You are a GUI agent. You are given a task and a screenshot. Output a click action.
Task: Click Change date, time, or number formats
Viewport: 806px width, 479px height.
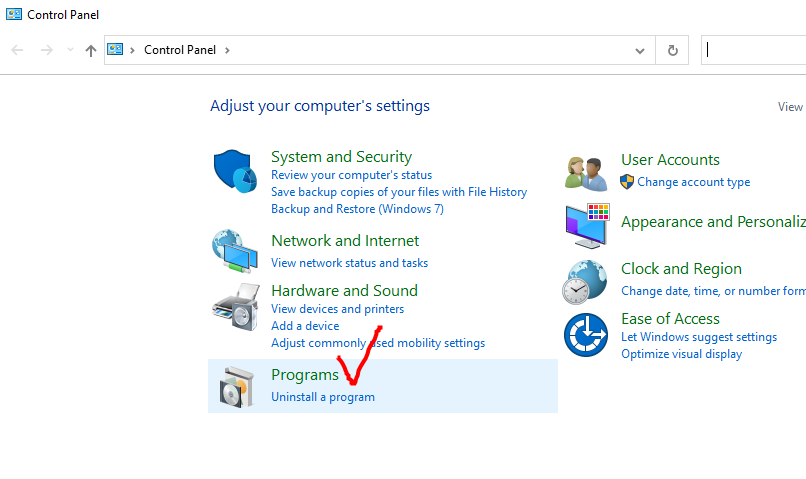(x=713, y=291)
